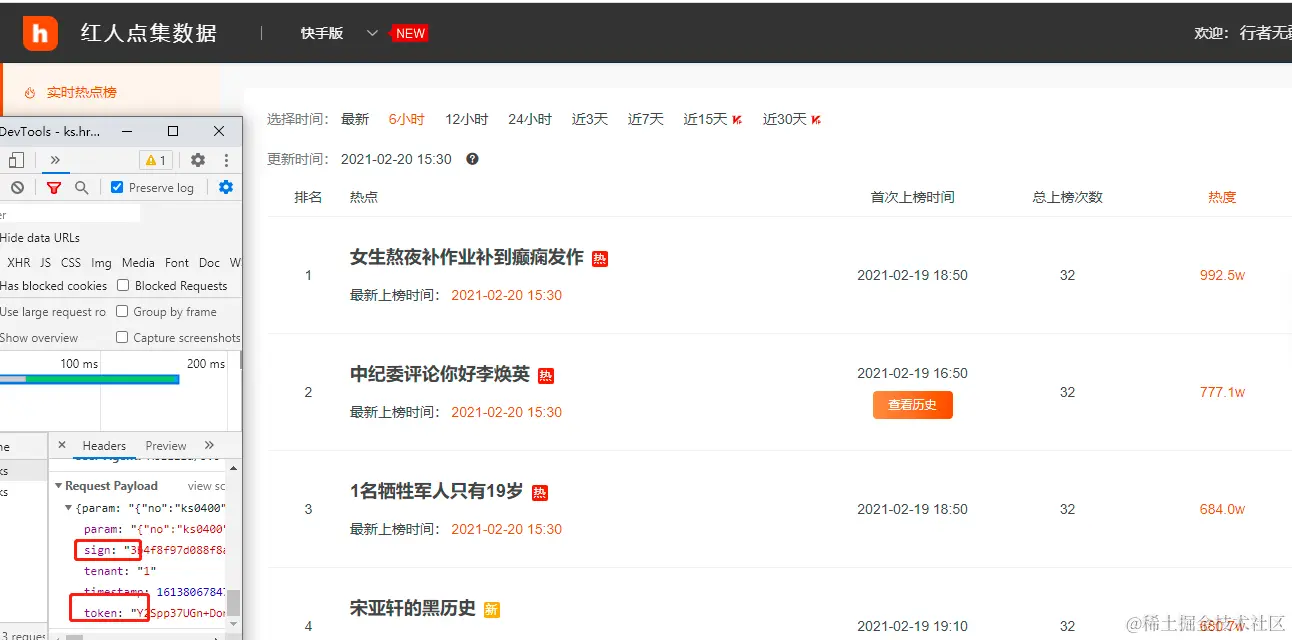This screenshot has width=1292, height=640.
Task: Enable the Group by frame checkbox
Action: (x=120, y=311)
